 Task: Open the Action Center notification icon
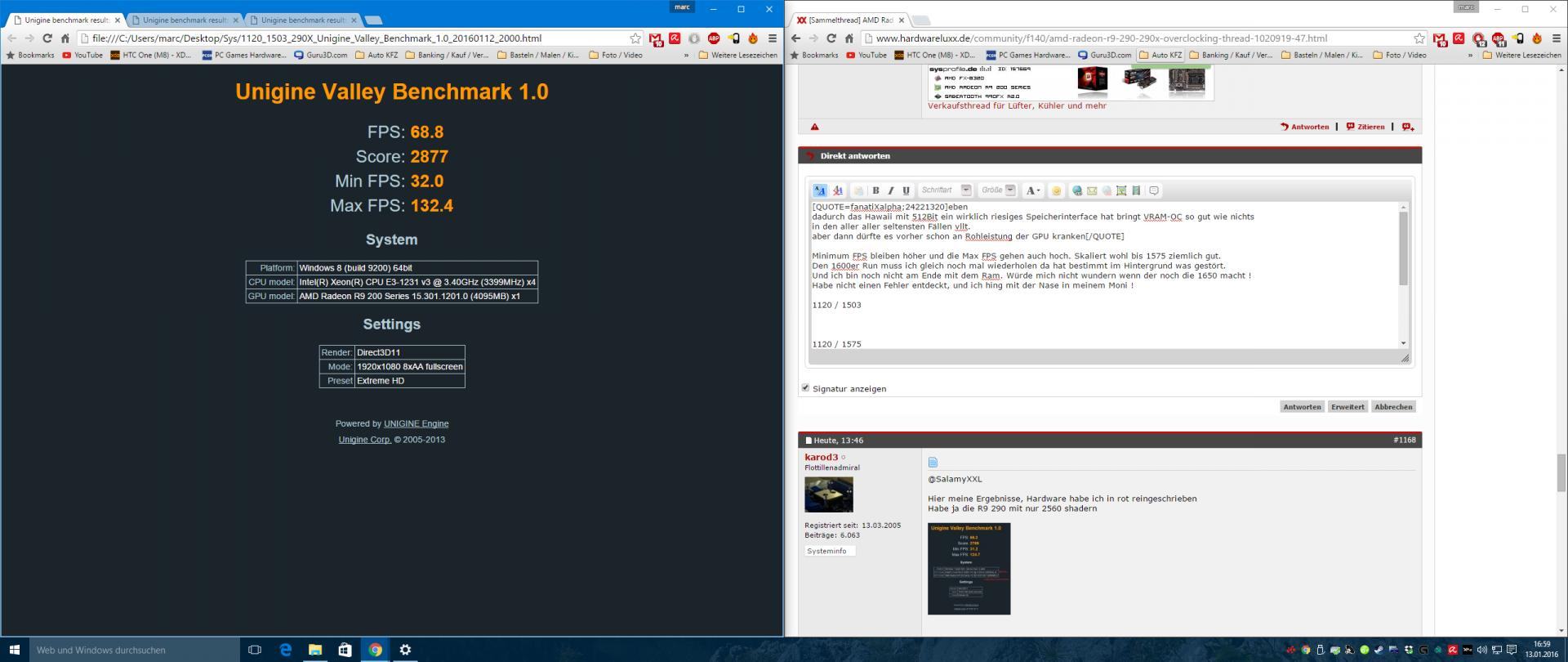click(1512, 651)
